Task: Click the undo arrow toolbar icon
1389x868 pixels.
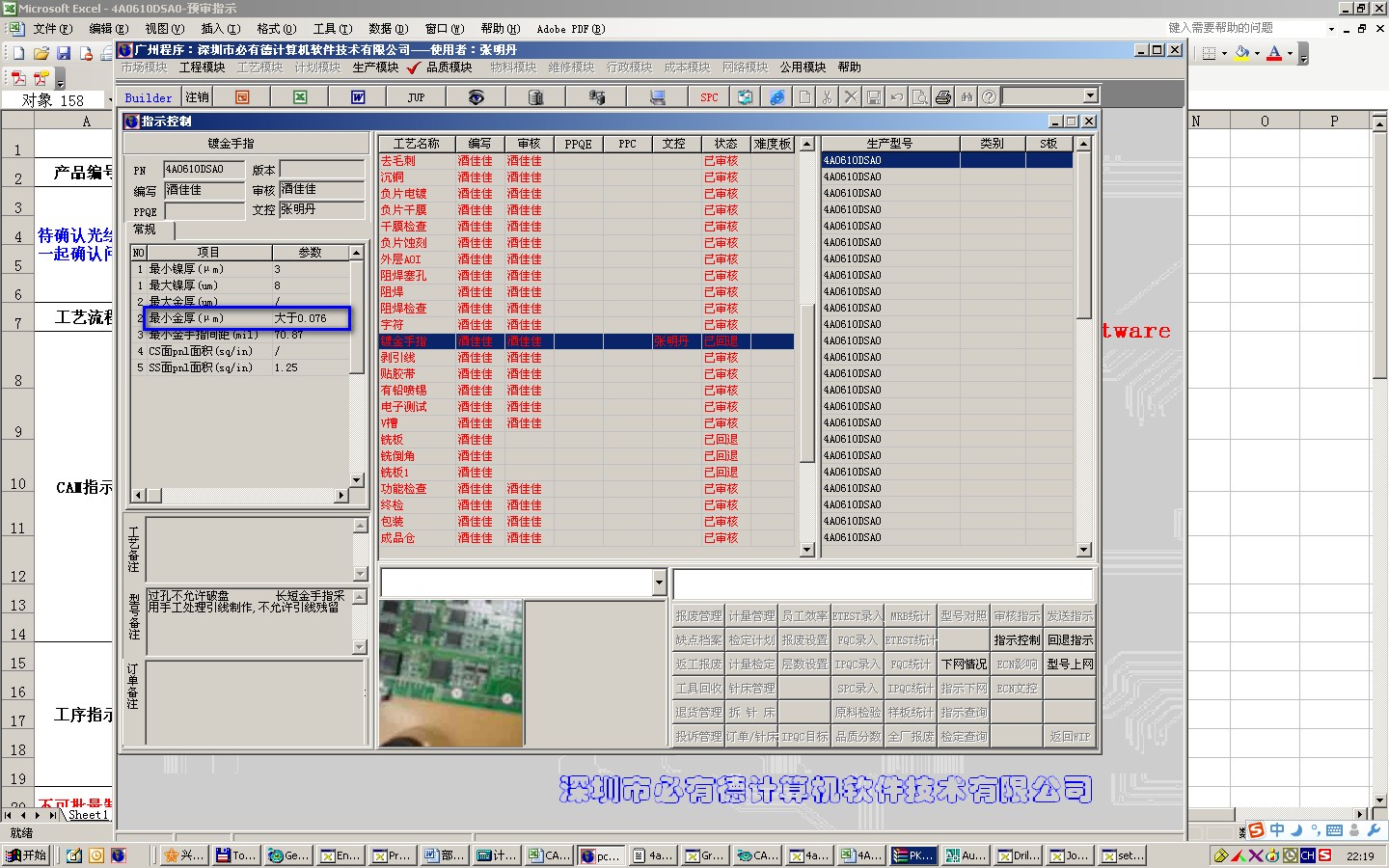Action: coord(897,97)
